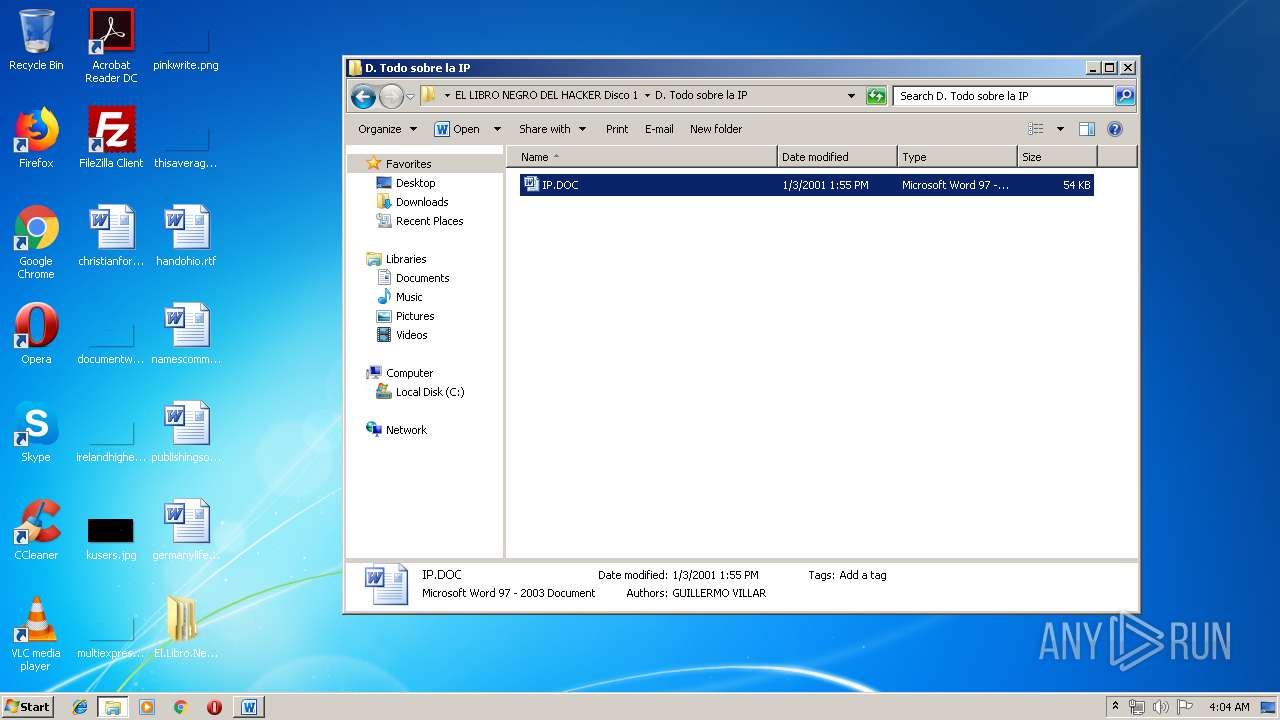Refresh the folder with the green arrows button
This screenshot has width=1280, height=720.
click(x=876, y=96)
